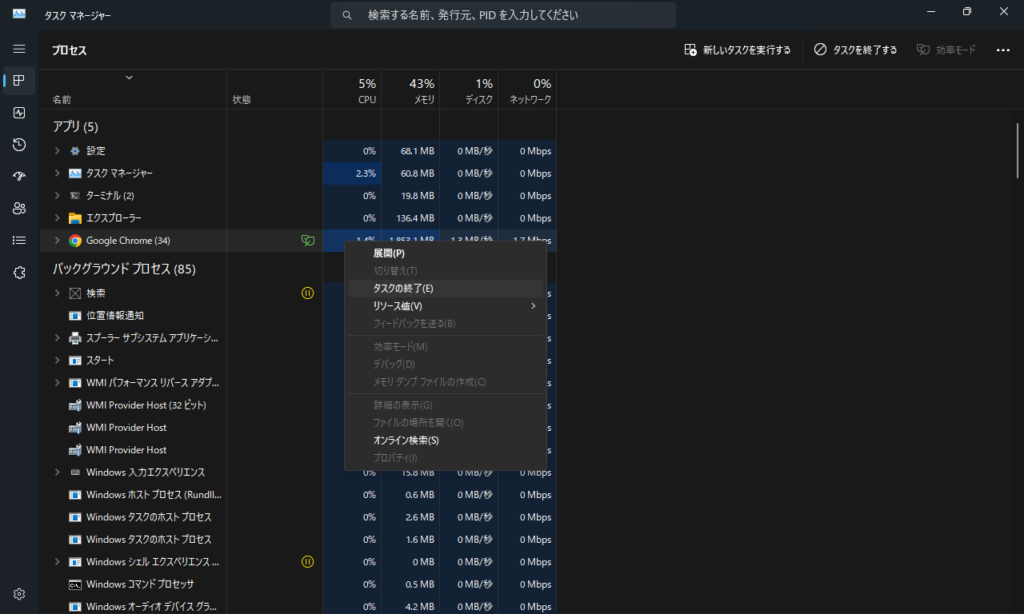The image size is (1024, 614).
Task: Choose タスクの終了(E) in context menu
Action: [446, 288]
